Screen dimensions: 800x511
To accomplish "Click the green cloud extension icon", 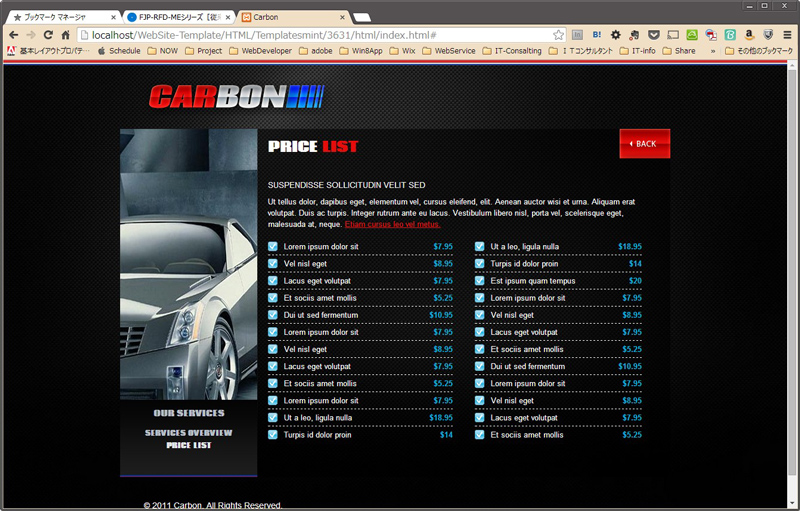I will point(692,35).
